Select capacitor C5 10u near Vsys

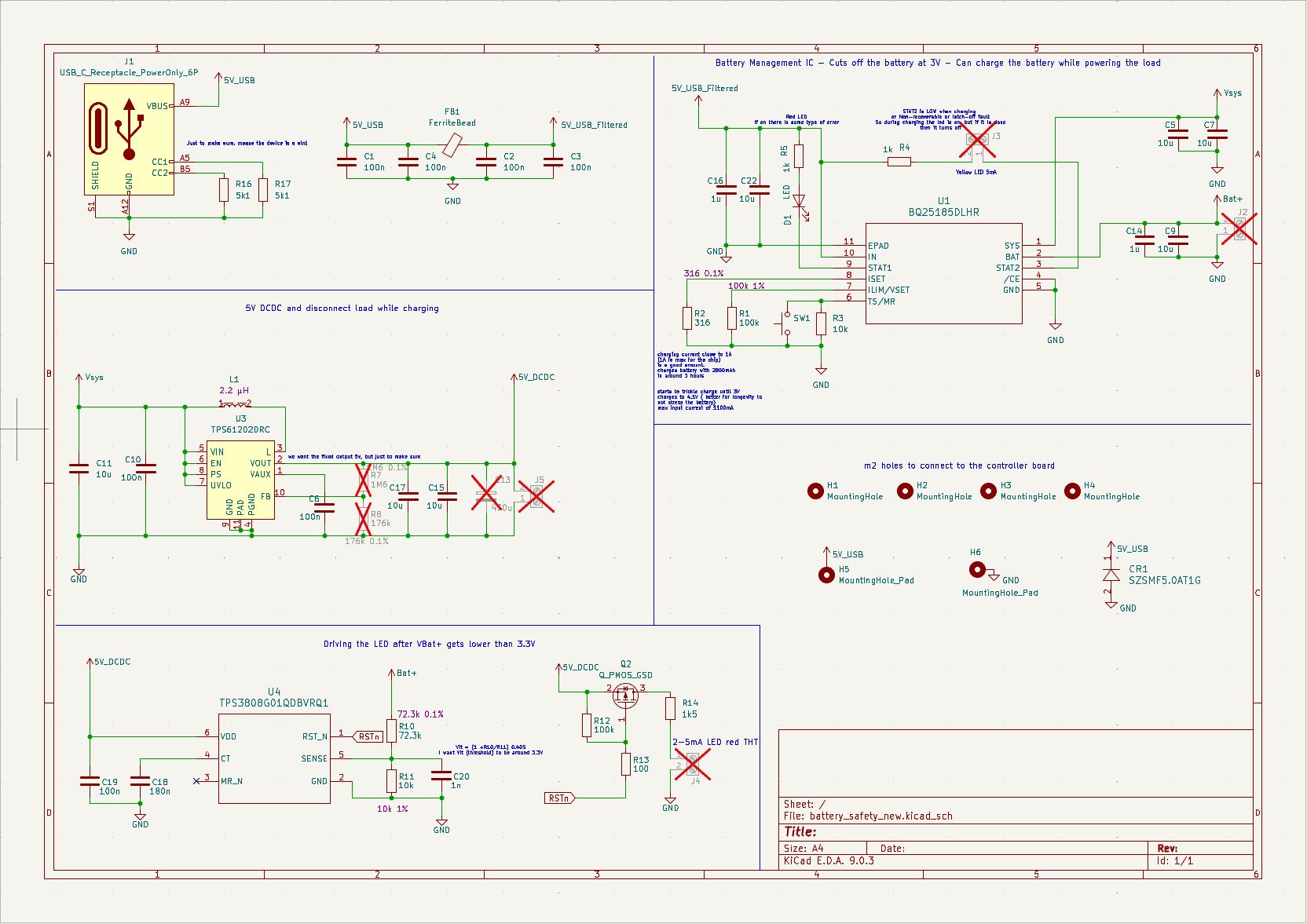[1178, 134]
